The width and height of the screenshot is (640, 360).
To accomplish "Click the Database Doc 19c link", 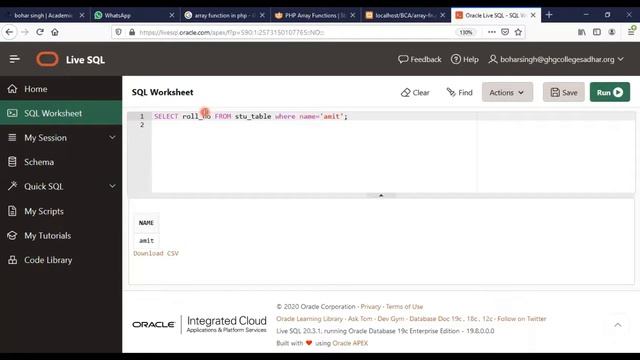I will (x=436, y=319).
